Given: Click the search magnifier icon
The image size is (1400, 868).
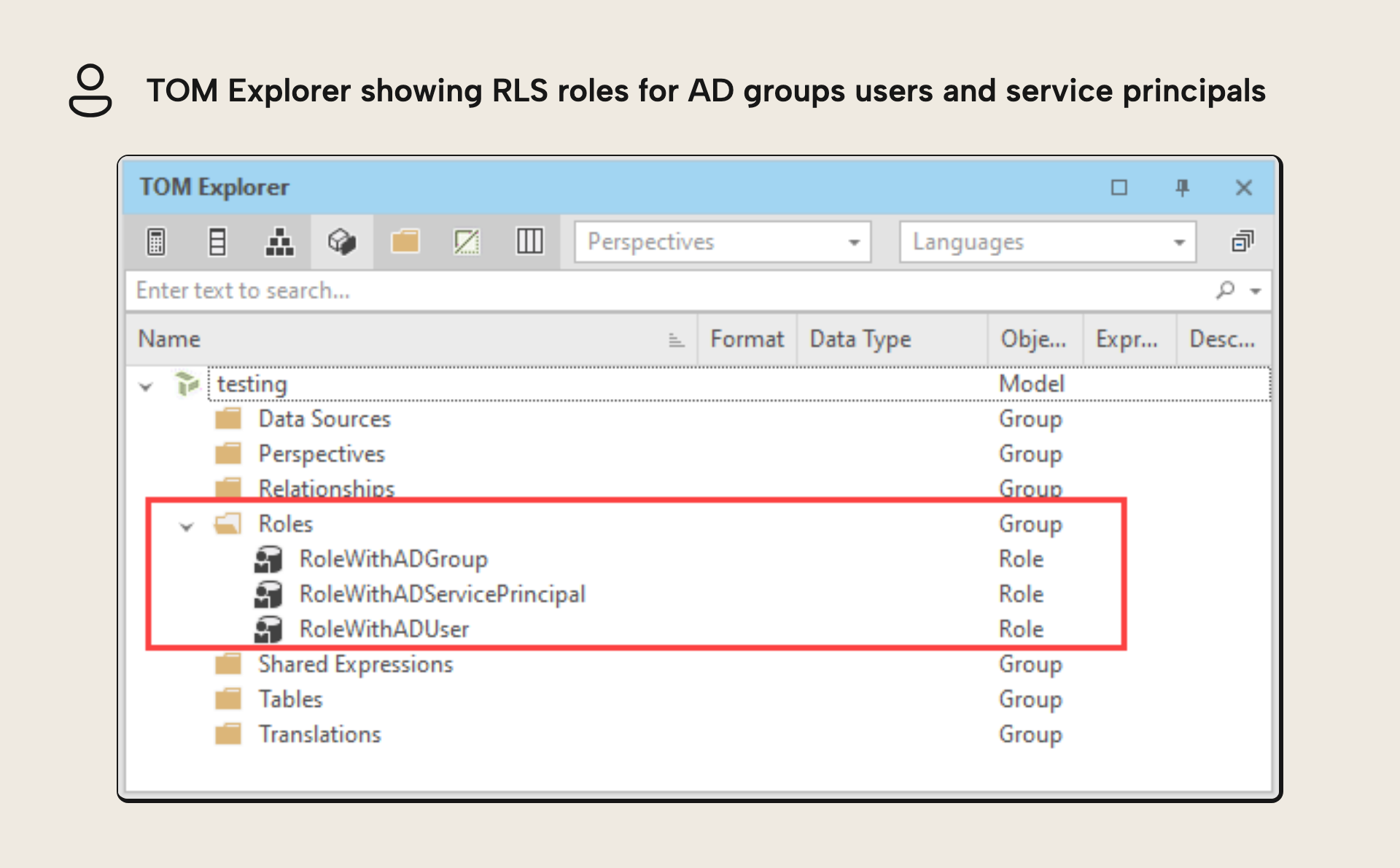Looking at the screenshot, I should 1226,290.
